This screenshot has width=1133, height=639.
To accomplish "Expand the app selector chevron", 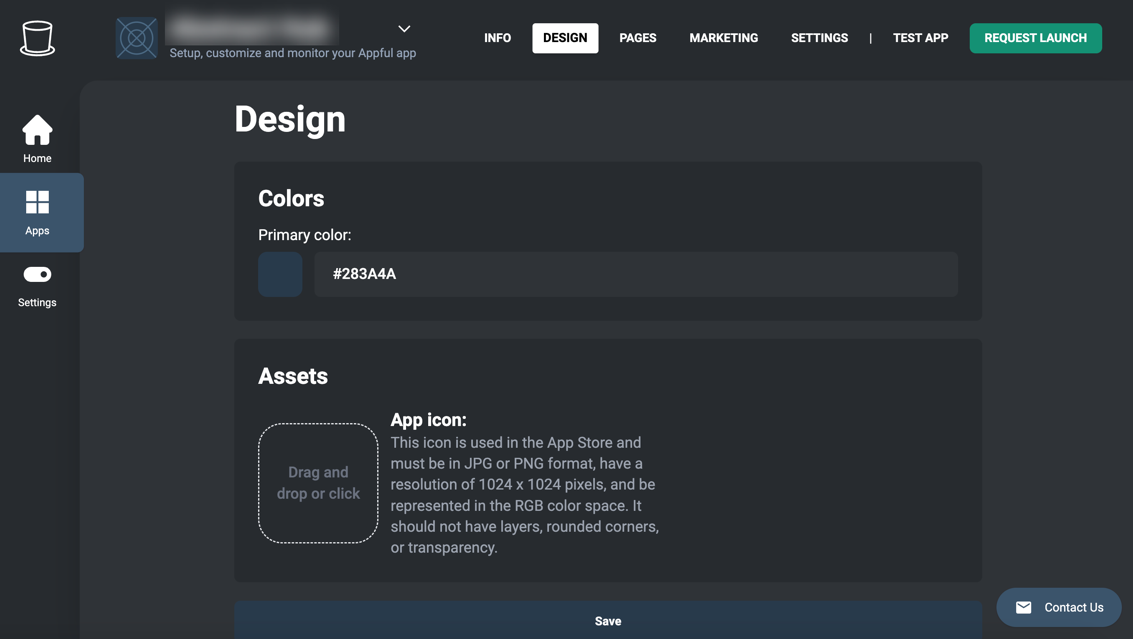I will click(x=404, y=29).
